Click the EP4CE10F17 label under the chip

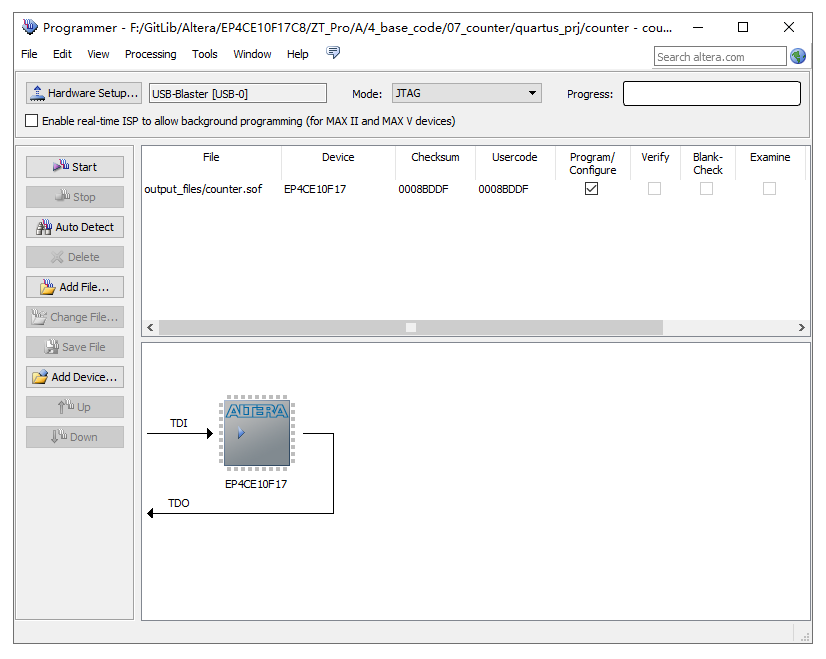[256, 484]
